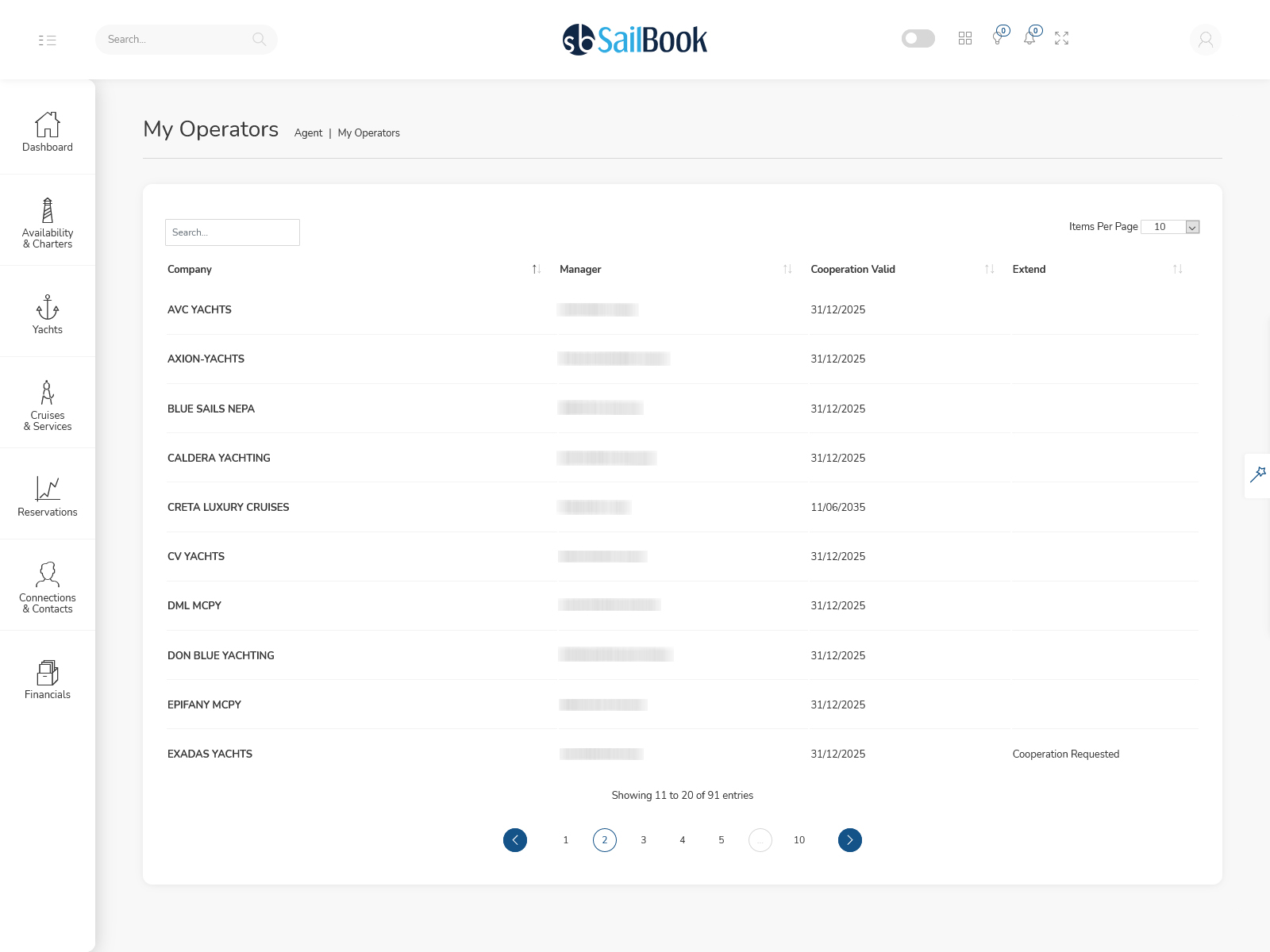Click the magnifier icon in top search

[x=259, y=39]
